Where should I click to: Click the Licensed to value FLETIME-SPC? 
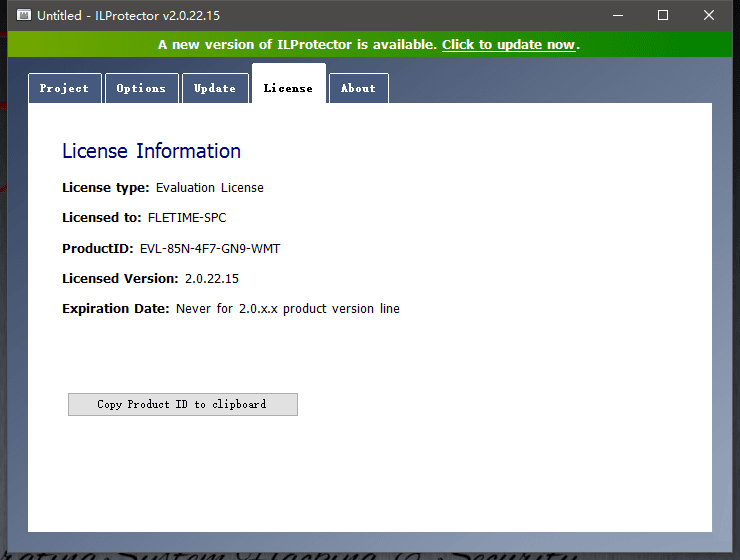187,217
